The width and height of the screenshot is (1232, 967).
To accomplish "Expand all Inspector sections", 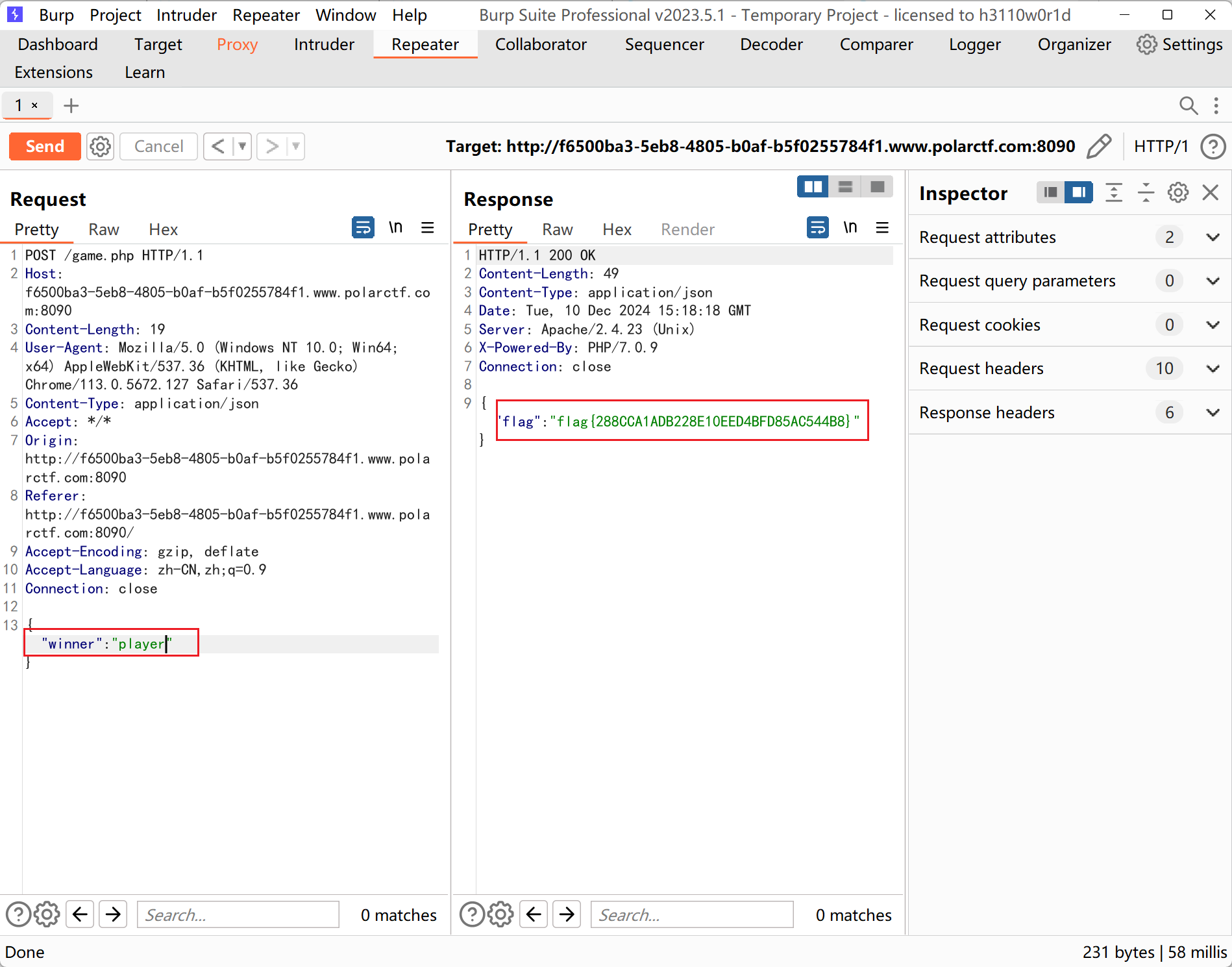I will (x=1114, y=192).
